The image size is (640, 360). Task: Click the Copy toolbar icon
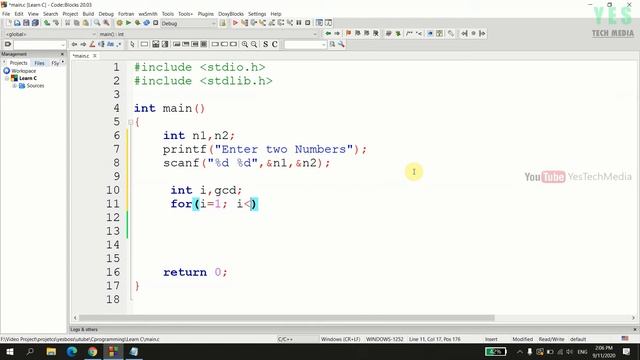(76, 23)
